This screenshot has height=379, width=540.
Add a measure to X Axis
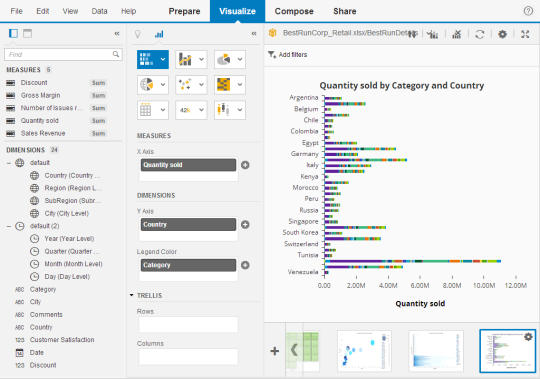[x=245, y=165]
